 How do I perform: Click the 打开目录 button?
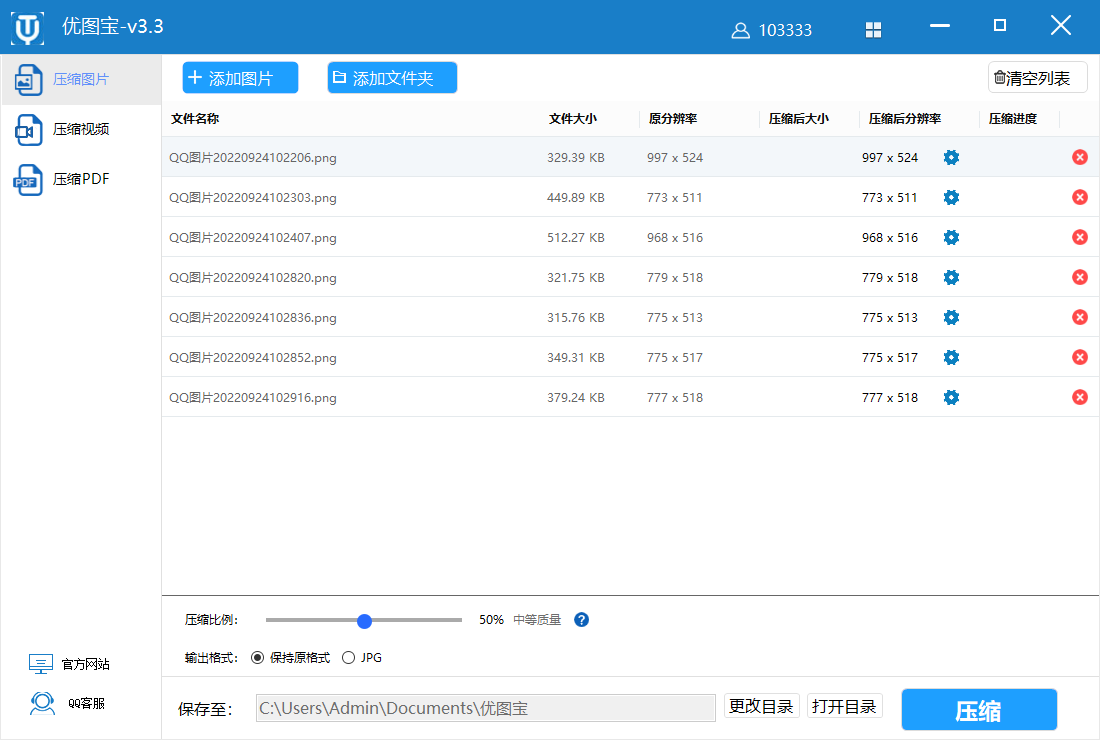845,706
